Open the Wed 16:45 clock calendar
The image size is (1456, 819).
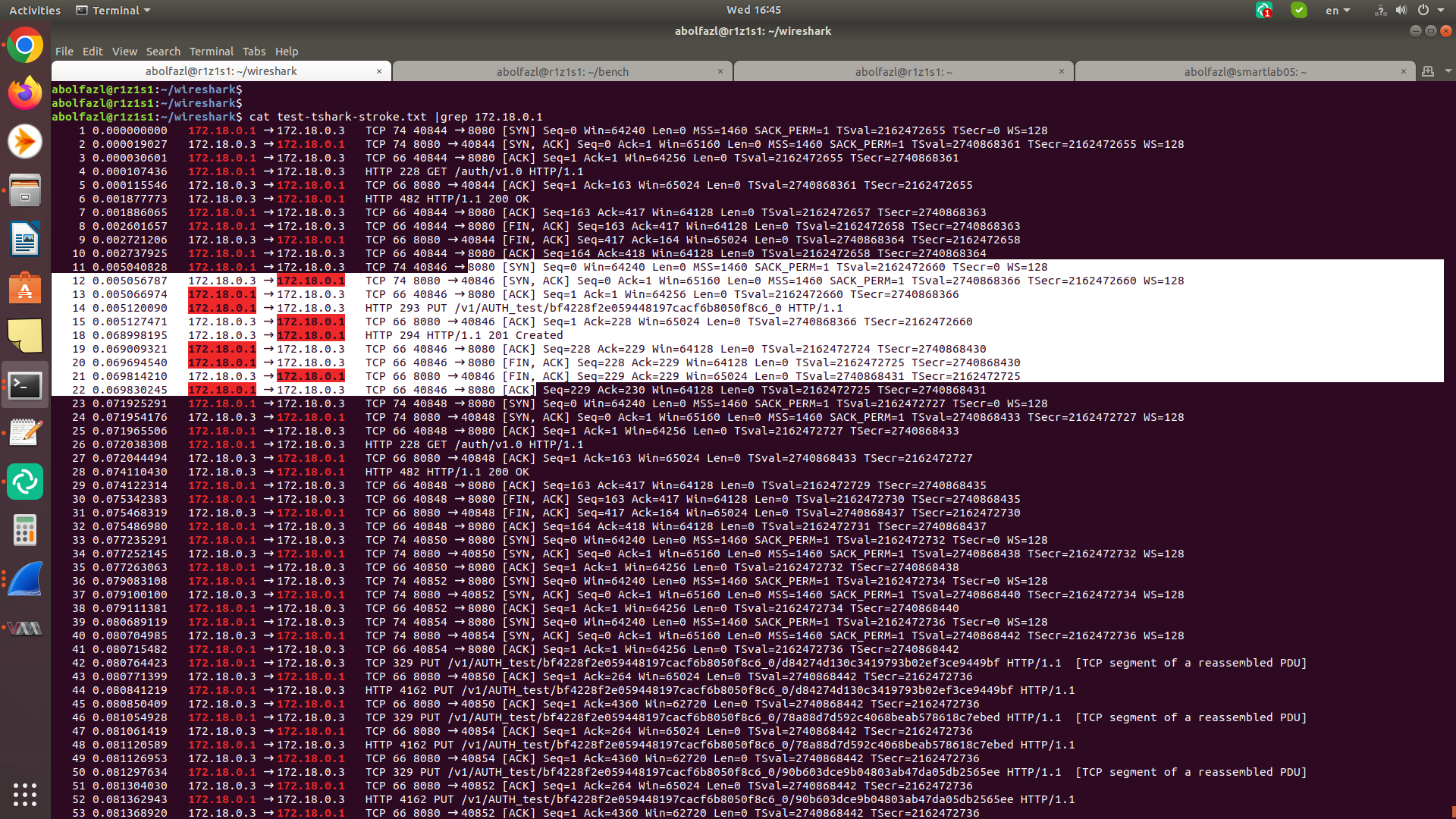tap(753, 10)
